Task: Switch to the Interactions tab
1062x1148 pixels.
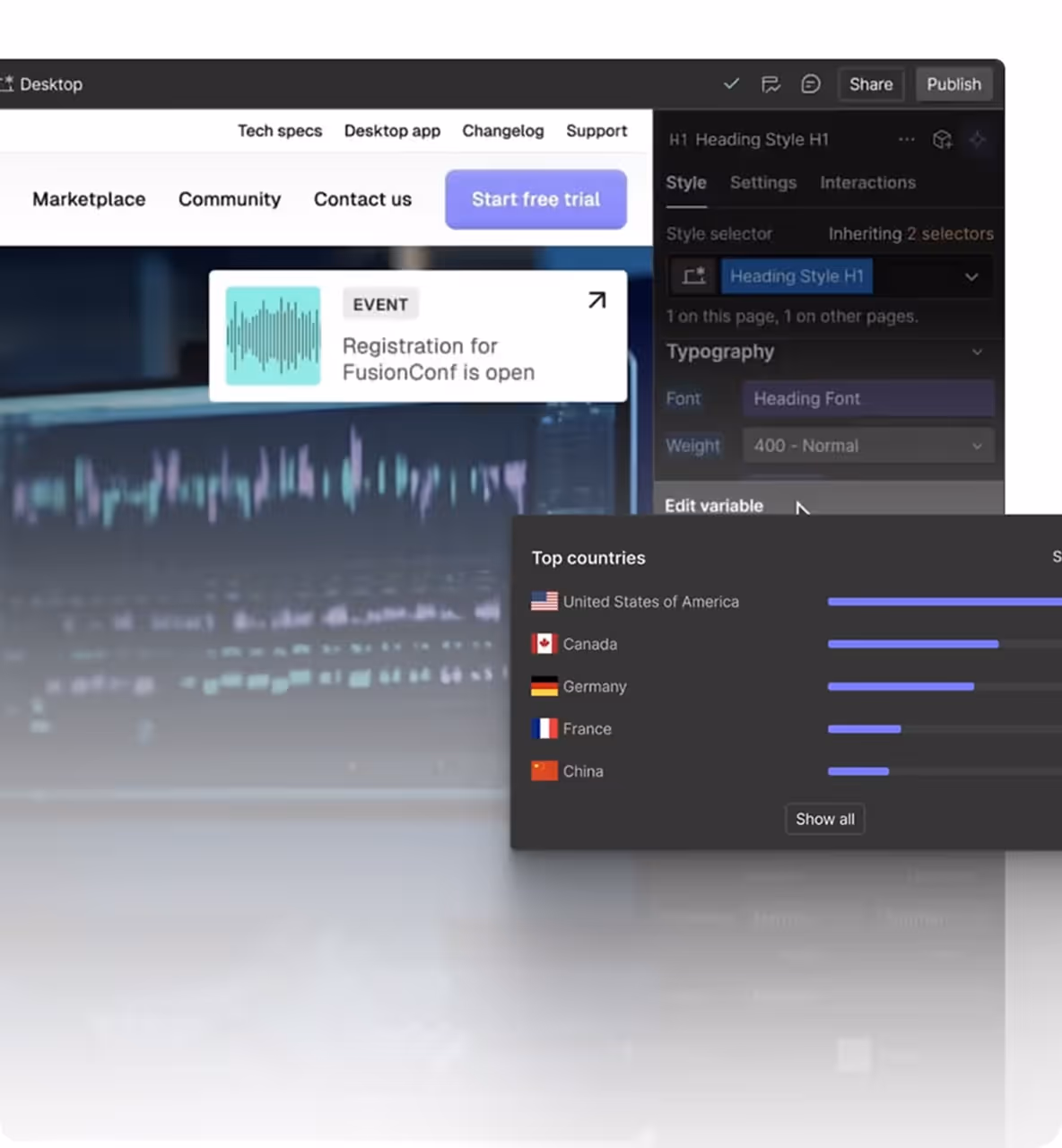Action: 867,182
